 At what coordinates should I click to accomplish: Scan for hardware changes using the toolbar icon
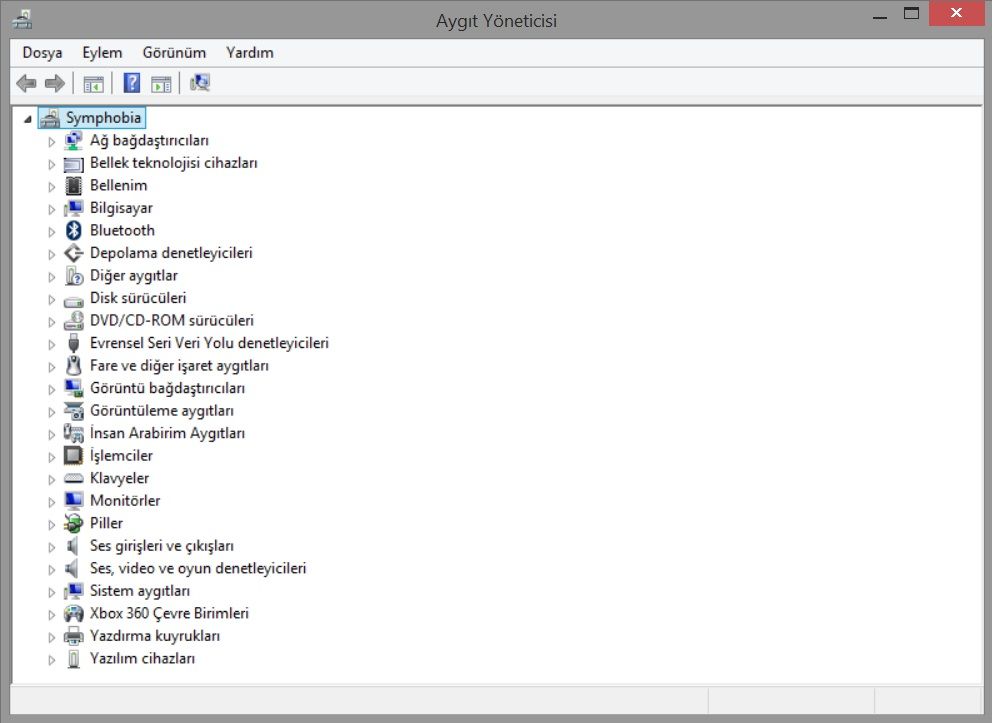[x=200, y=83]
